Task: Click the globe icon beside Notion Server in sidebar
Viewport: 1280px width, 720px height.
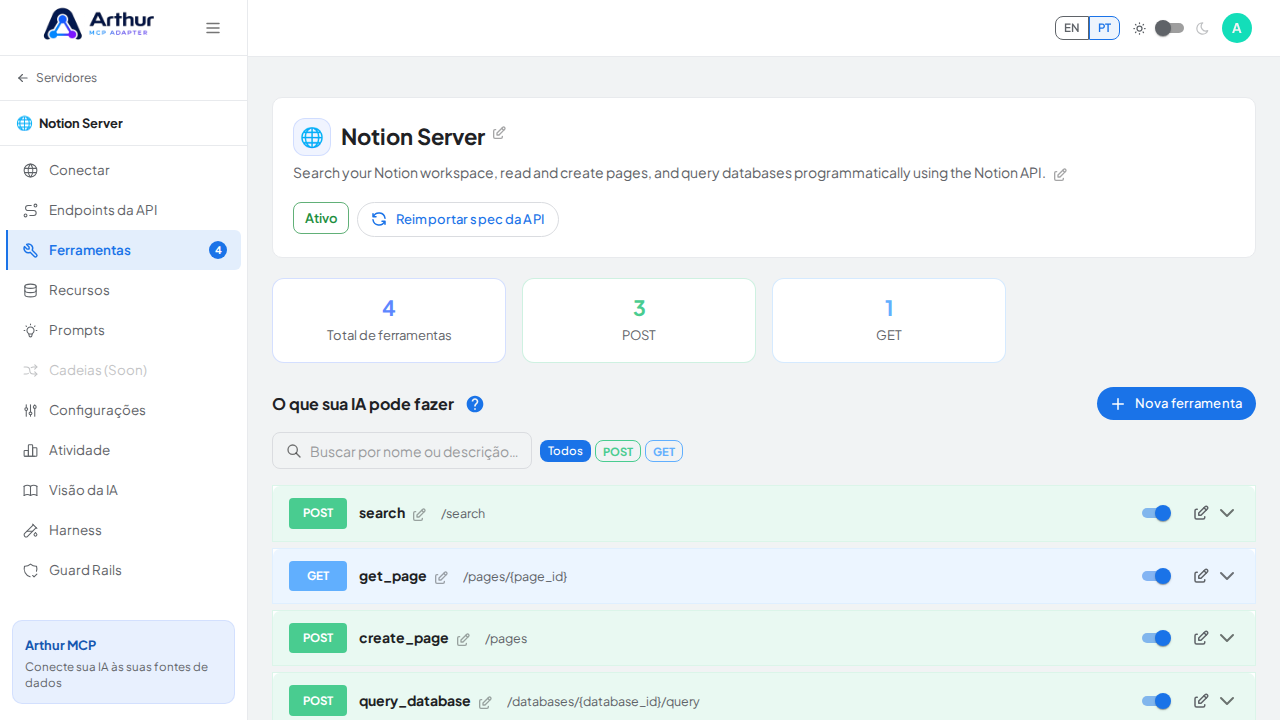Action: [25, 123]
